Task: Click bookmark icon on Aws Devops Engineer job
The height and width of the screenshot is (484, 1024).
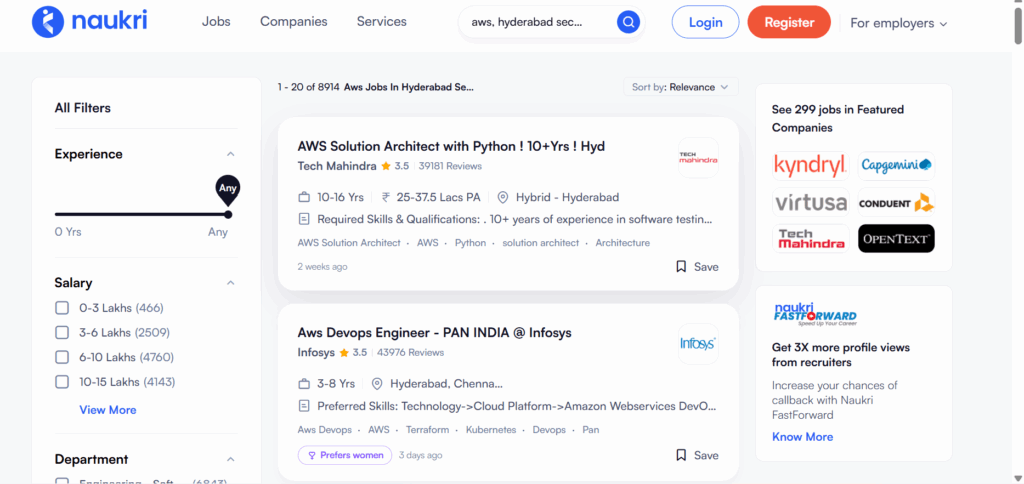Action: (681, 455)
